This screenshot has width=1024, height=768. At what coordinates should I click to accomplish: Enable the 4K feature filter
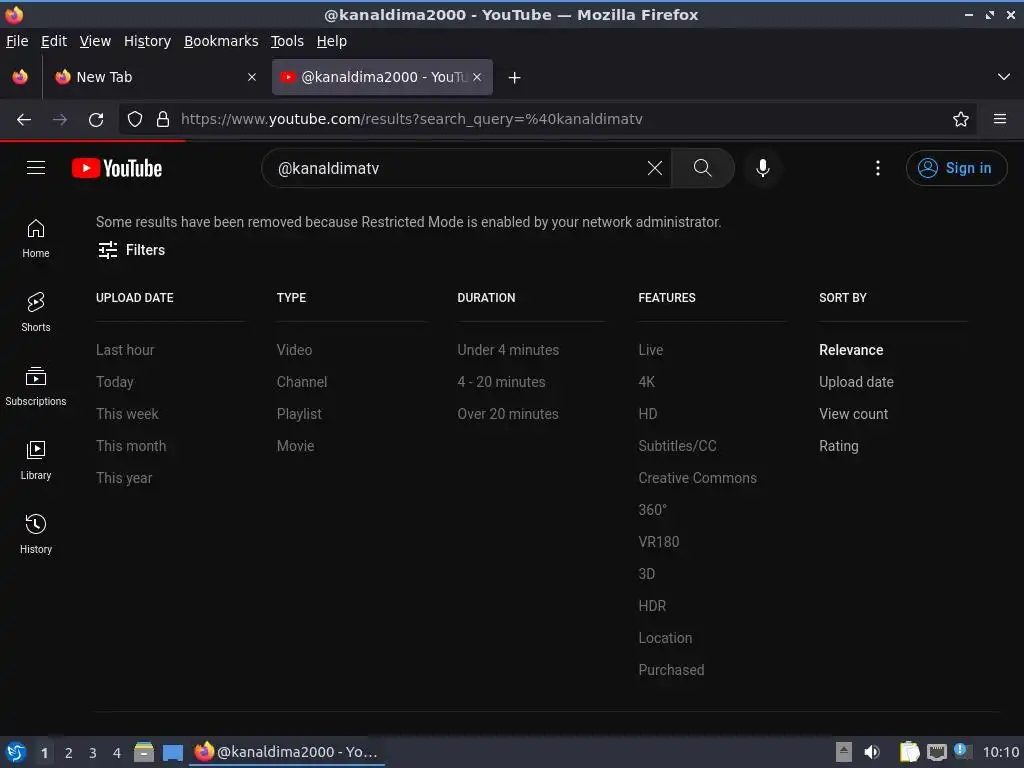pyautogui.click(x=647, y=381)
